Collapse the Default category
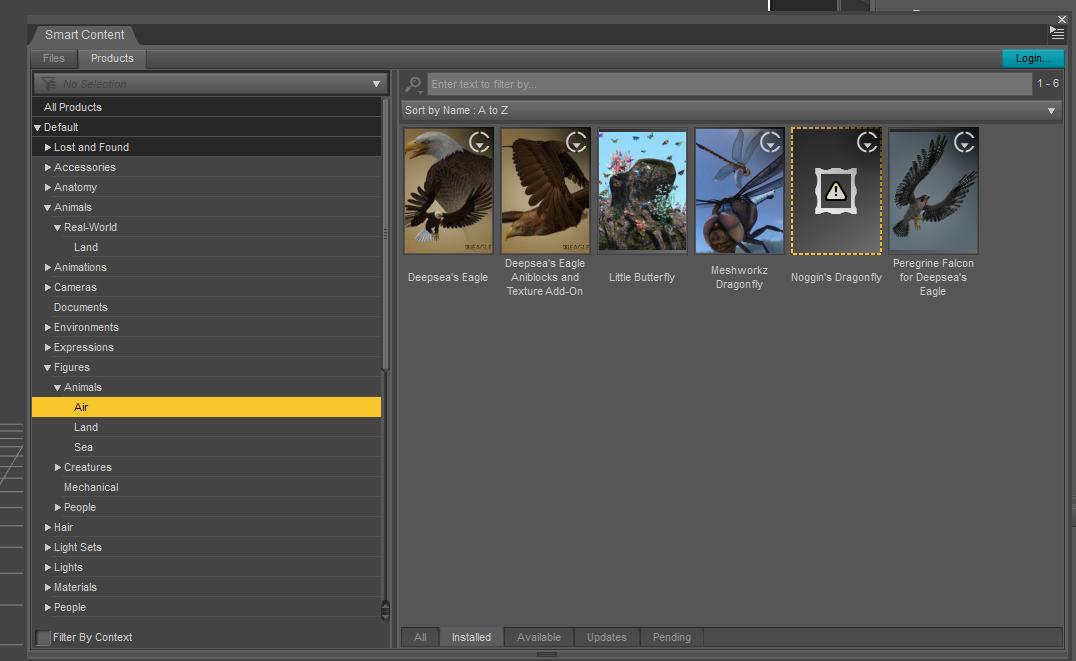The height and width of the screenshot is (661, 1076). point(38,128)
